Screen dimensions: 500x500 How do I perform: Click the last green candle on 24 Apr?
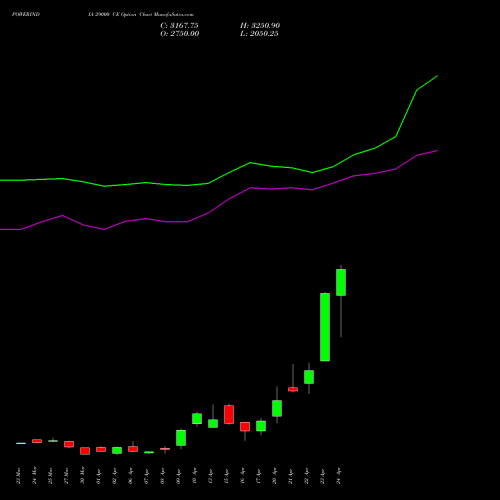pyautogui.click(x=341, y=282)
